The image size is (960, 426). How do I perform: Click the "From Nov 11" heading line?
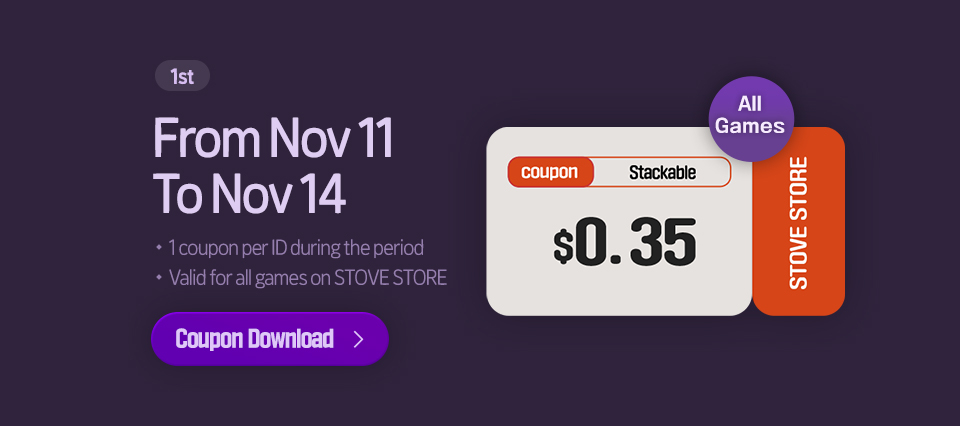(272, 138)
